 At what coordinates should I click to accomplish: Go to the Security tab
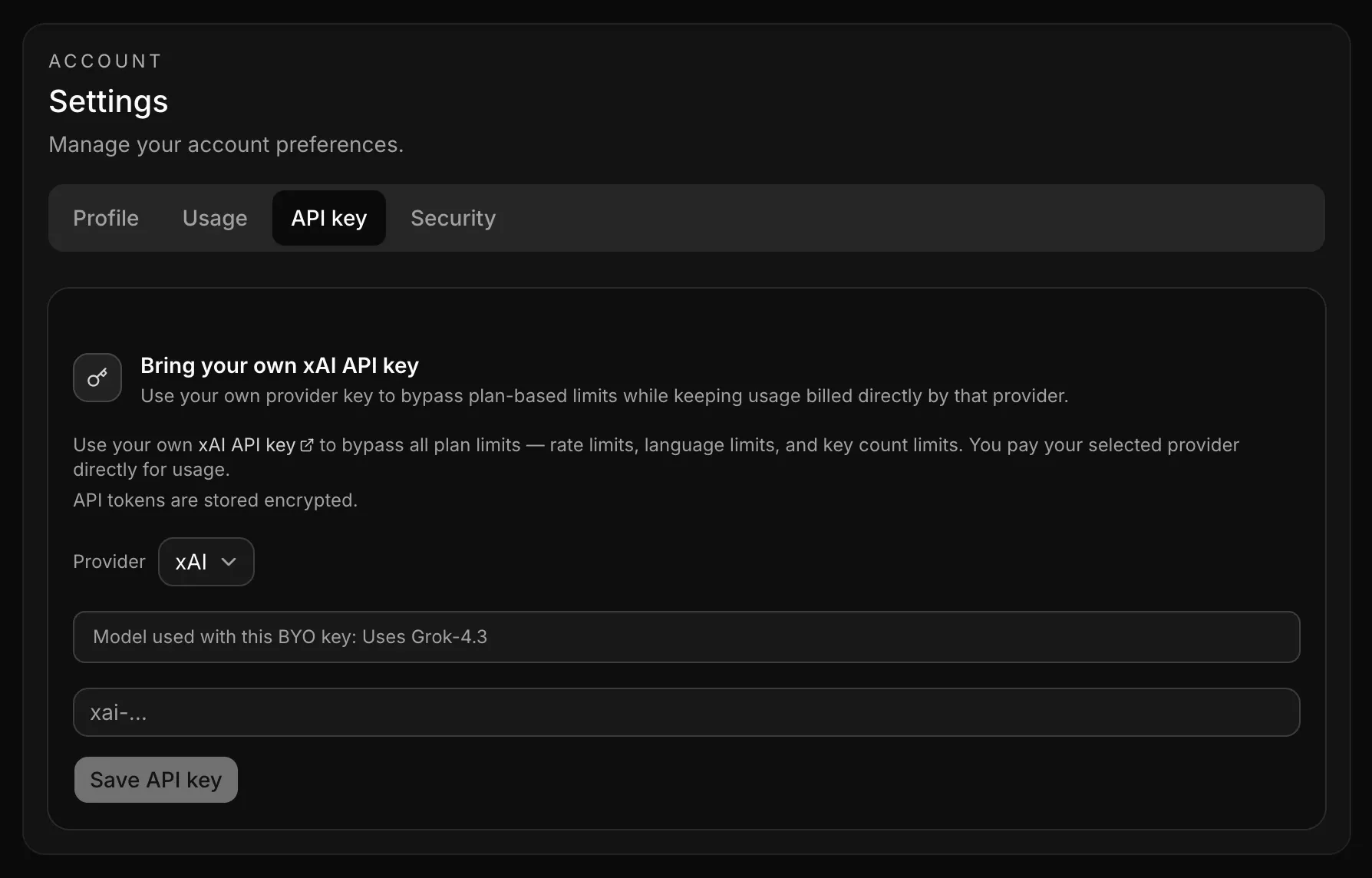pos(453,218)
